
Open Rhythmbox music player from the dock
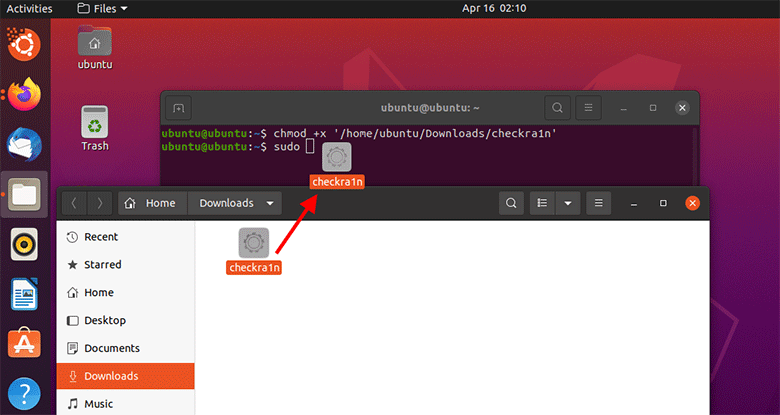[x=24, y=244]
